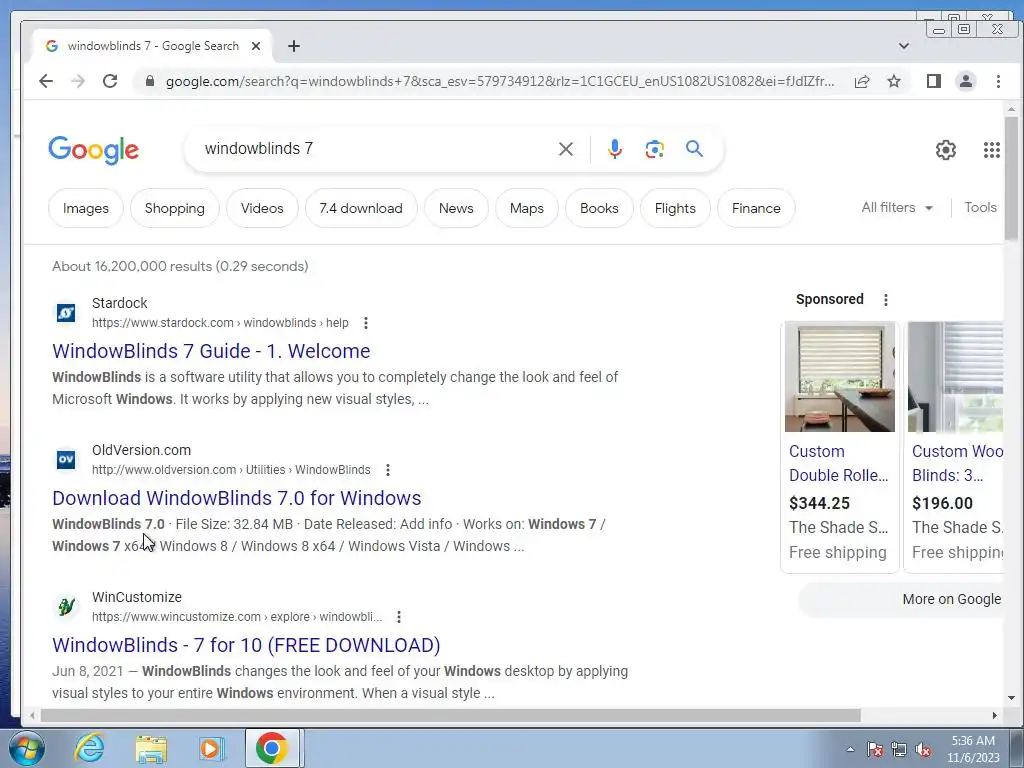Open Custom Double Rolle... product link
This screenshot has height=768, width=1024.
[839, 463]
